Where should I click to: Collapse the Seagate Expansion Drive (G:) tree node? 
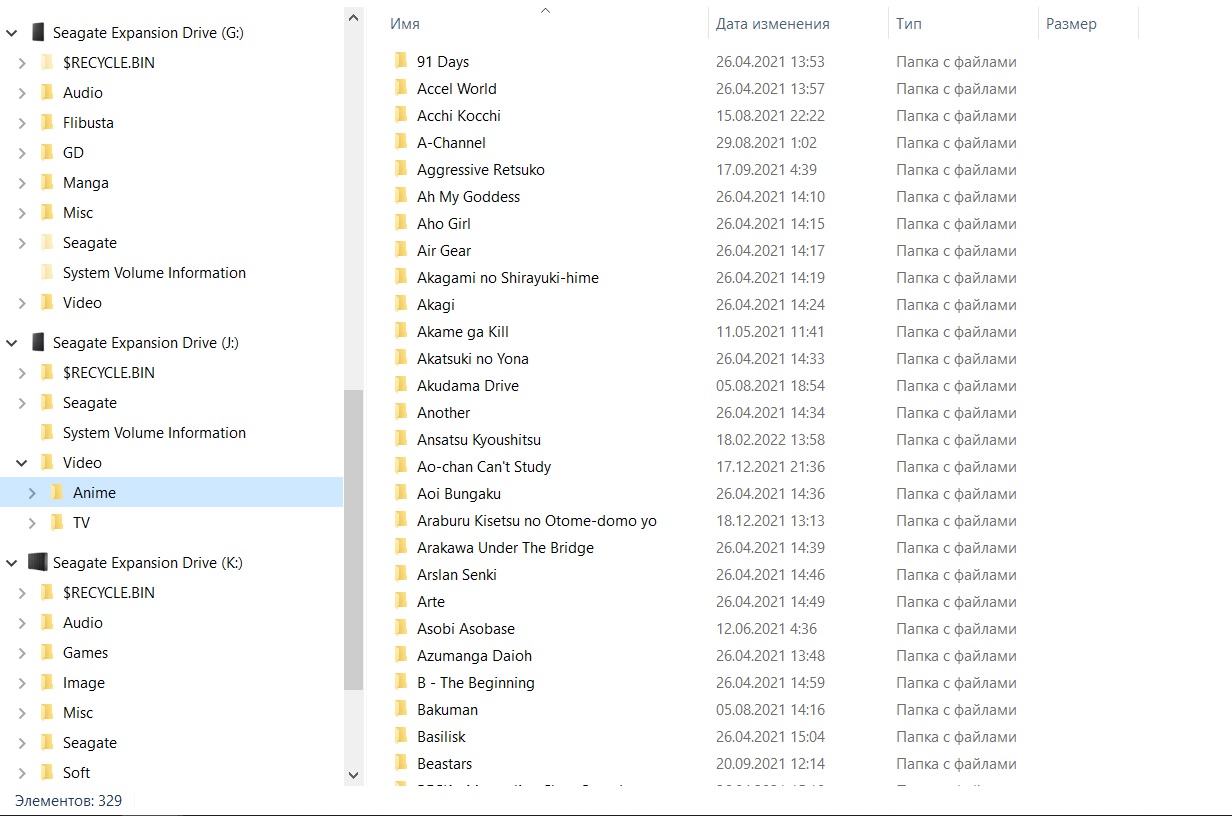click(12, 33)
